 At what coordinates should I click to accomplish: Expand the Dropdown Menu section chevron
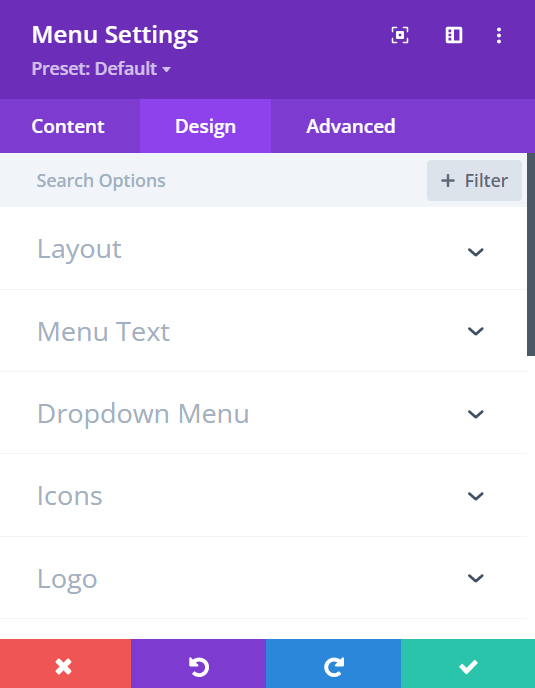click(475, 414)
